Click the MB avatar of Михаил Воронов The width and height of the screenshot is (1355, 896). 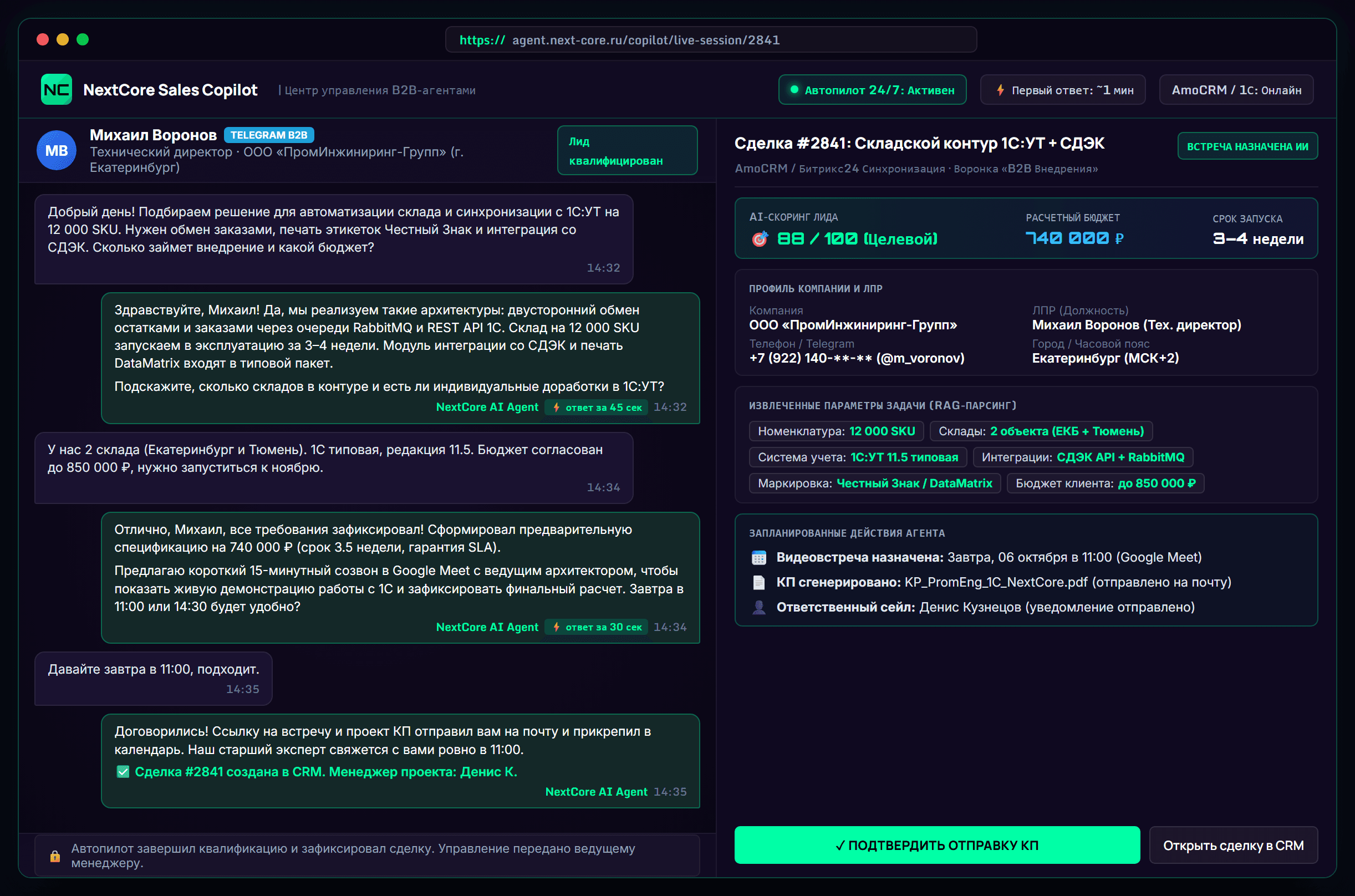tap(57, 151)
